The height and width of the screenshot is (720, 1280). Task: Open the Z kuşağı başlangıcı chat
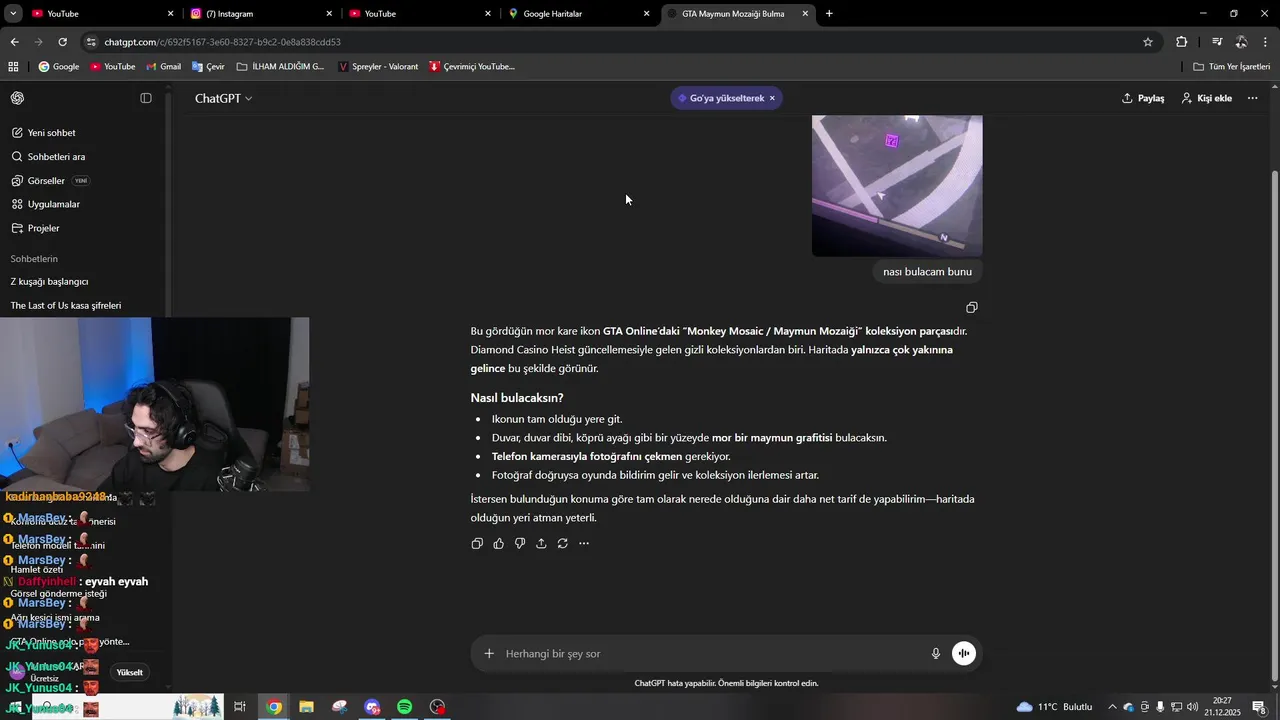[50, 282]
